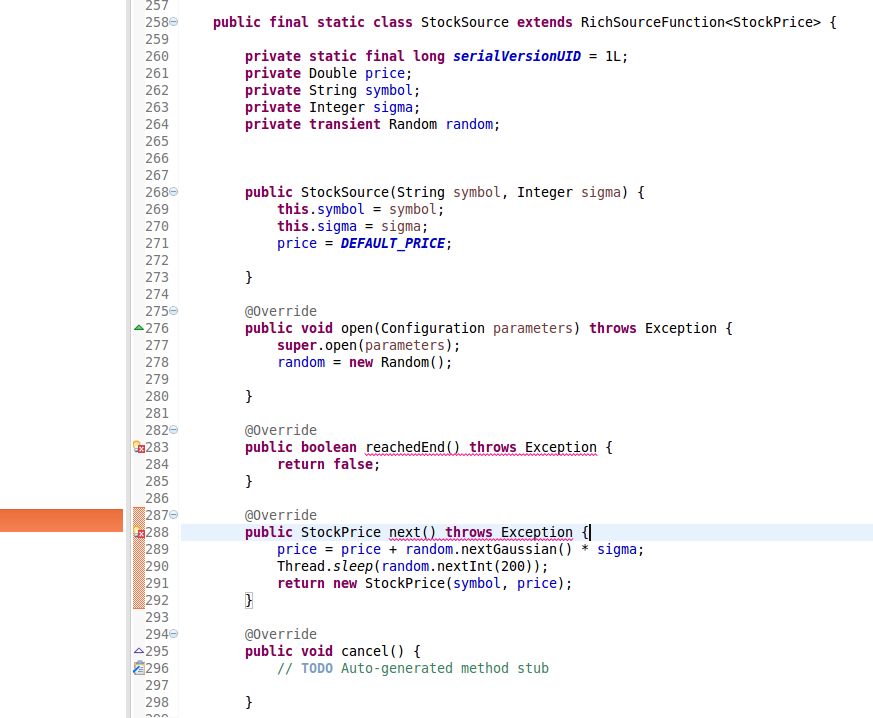The height and width of the screenshot is (718, 873).
Task: Collapse the open() method fold at line 275
Action: (x=174, y=311)
